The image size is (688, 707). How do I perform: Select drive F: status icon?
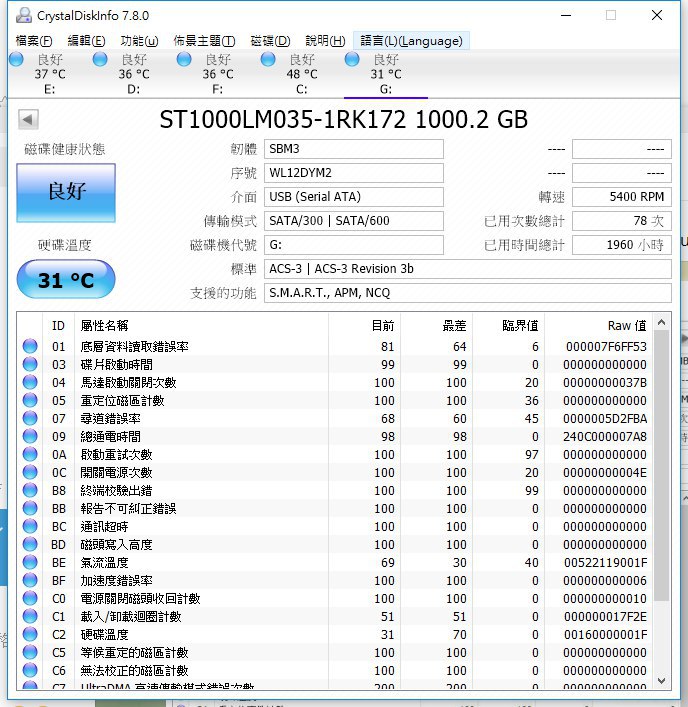click(184, 60)
